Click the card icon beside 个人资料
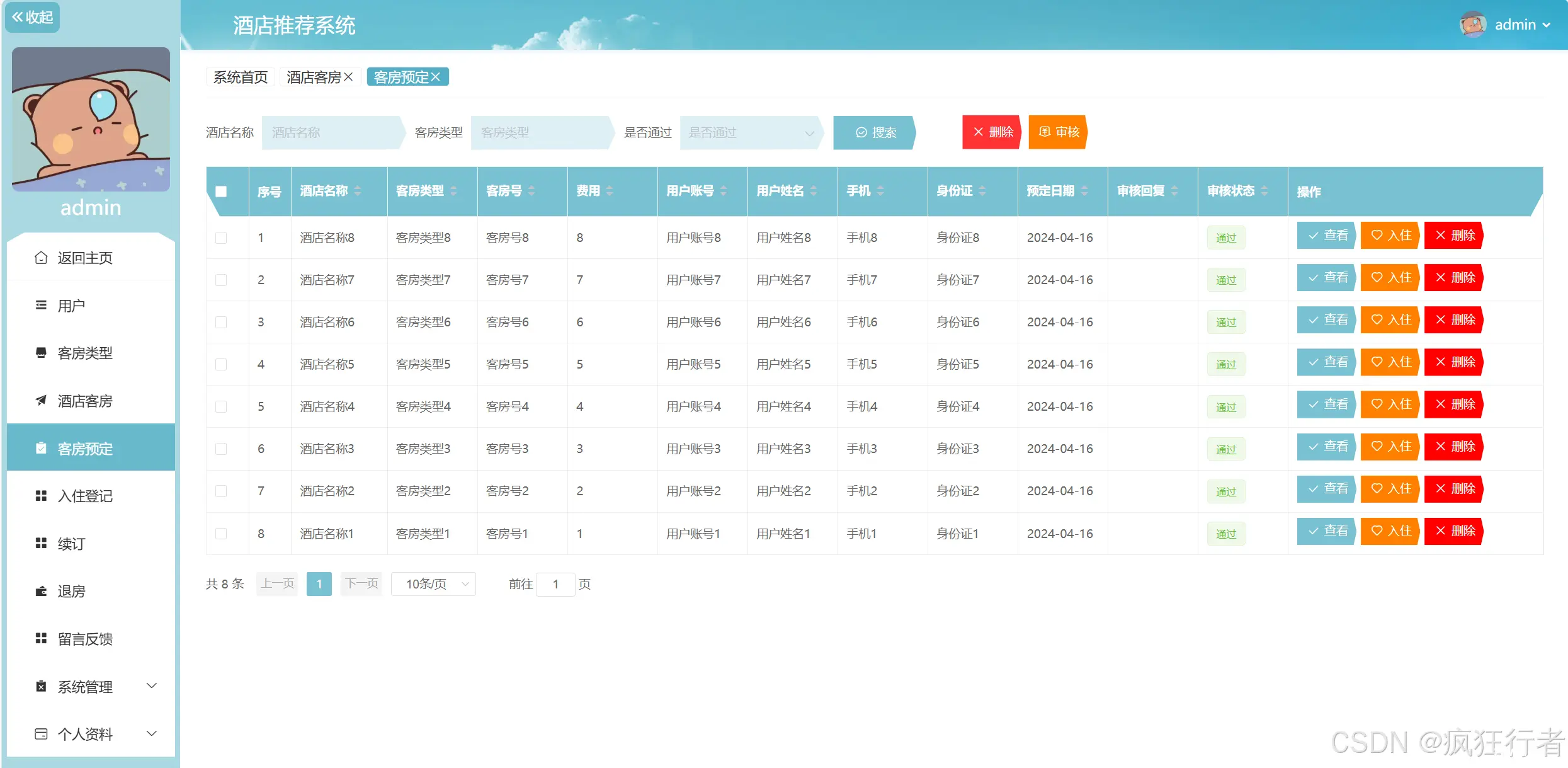 point(41,733)
